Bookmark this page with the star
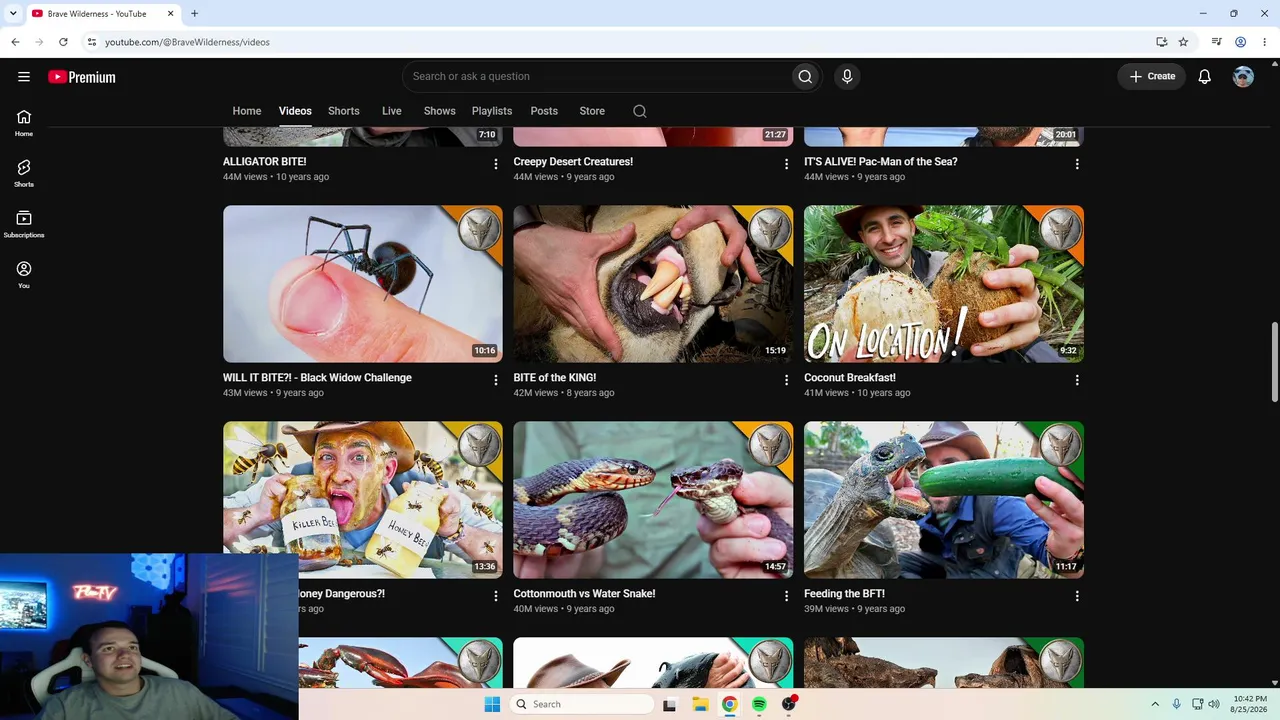Screen dimensions: 1280x720 1183,42
